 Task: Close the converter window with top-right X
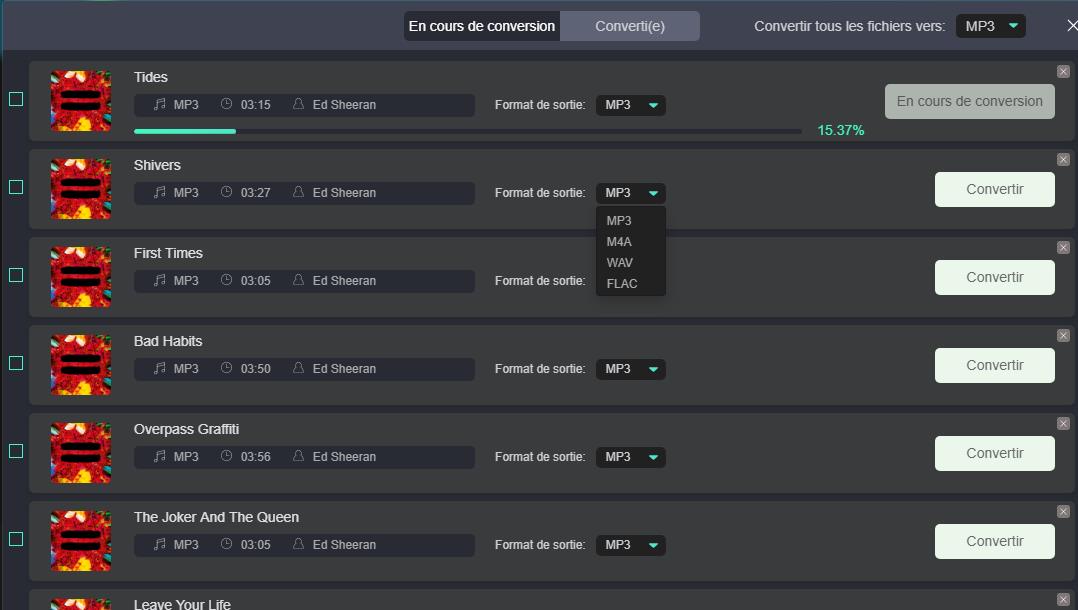[x=1072, y=26]
